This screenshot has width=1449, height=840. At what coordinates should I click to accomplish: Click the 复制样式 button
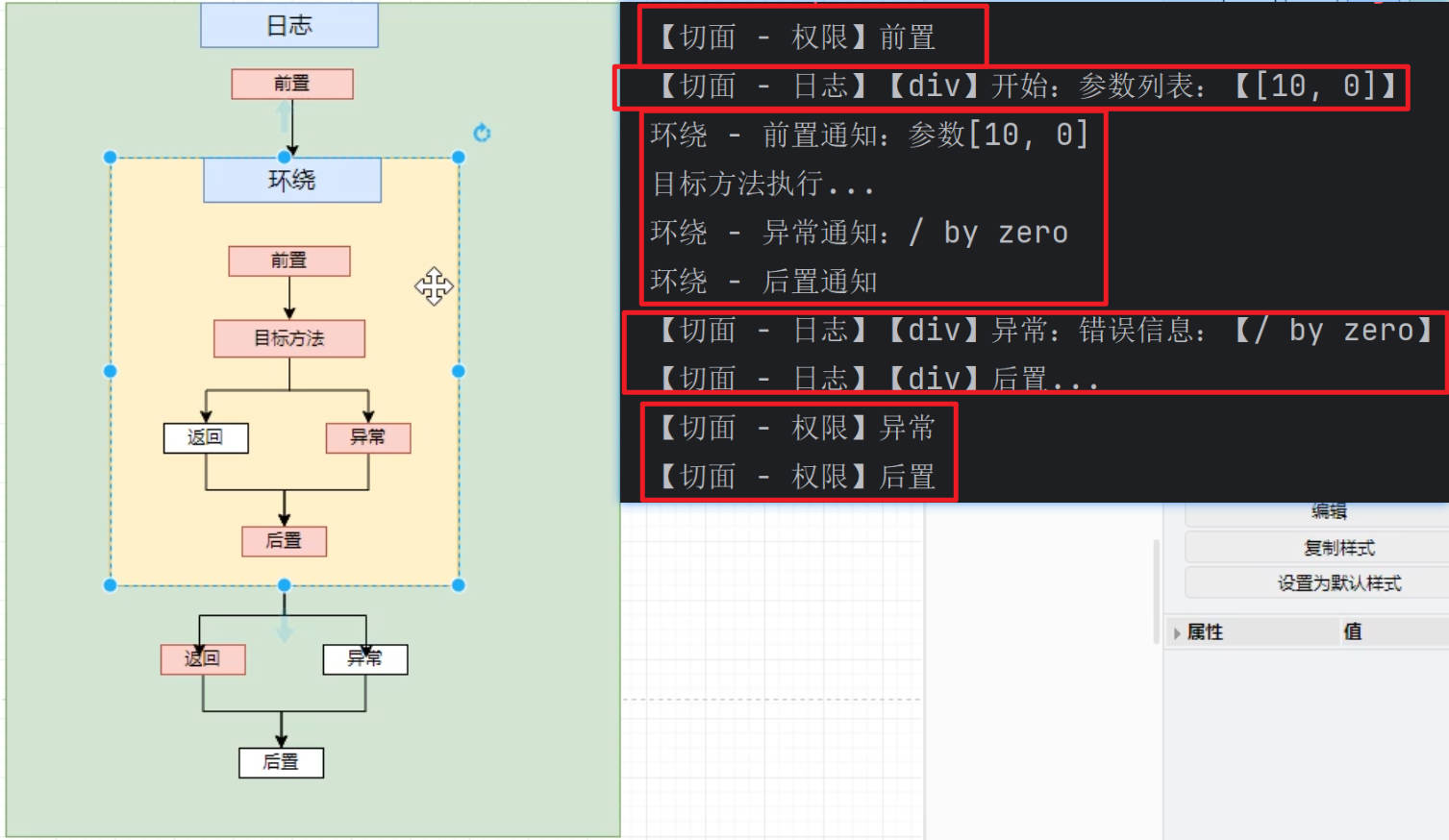1338,548
